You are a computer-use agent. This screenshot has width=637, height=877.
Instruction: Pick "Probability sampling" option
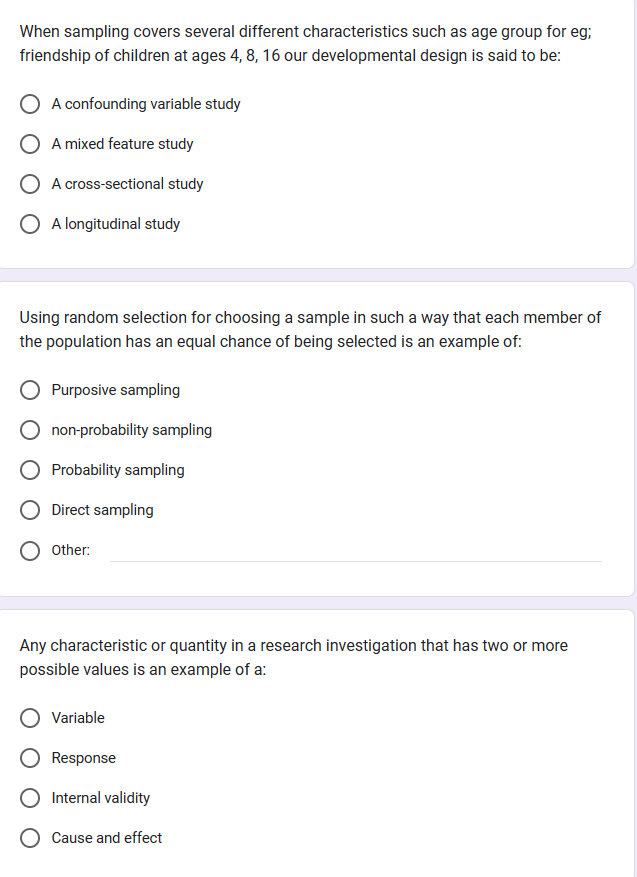(31, 470)
